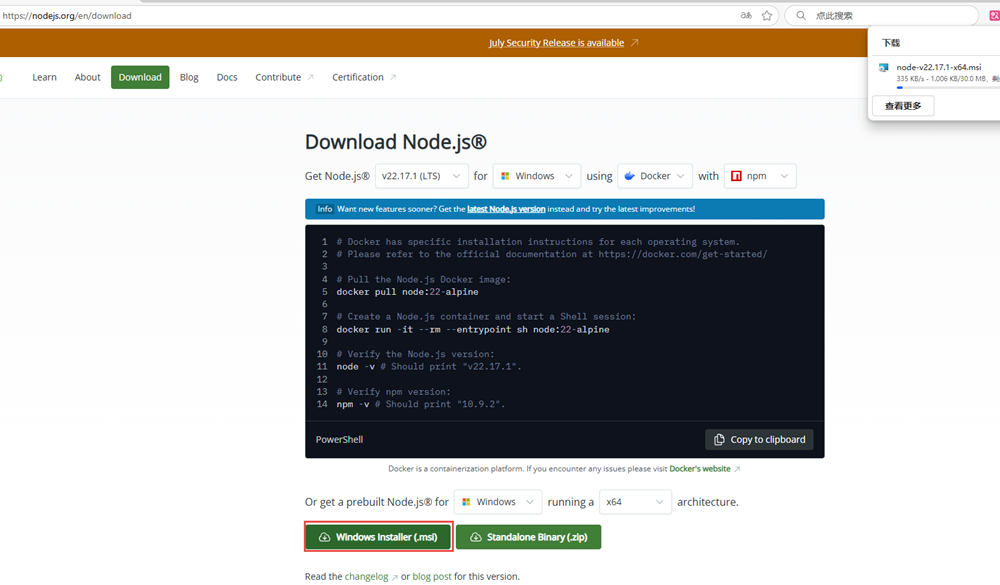This screenshot has height=585, width=1000.
Task: Visit the Docker's website link
Action: pos(700,469)
